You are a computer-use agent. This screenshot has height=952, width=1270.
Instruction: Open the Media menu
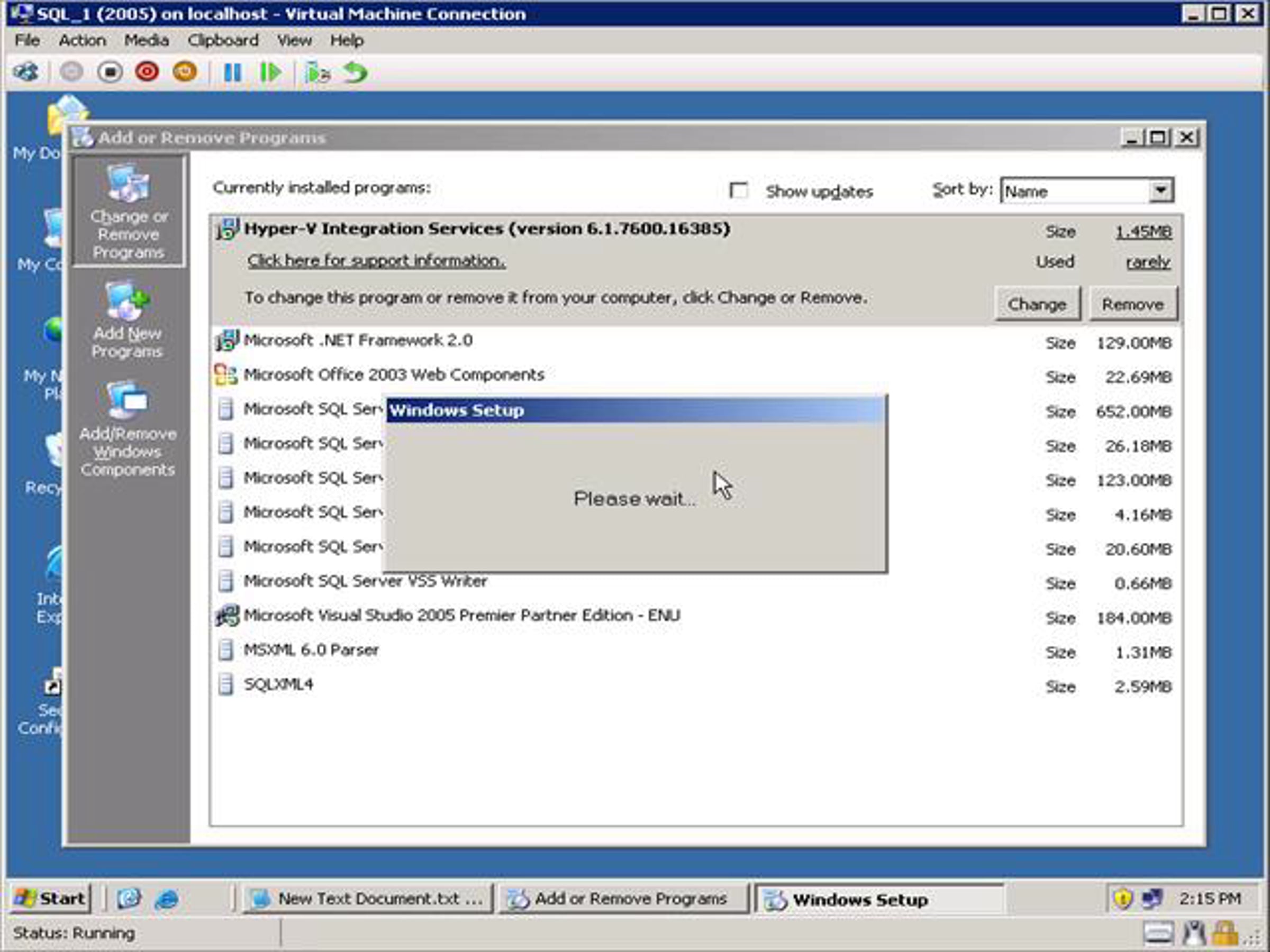[147, 40]
